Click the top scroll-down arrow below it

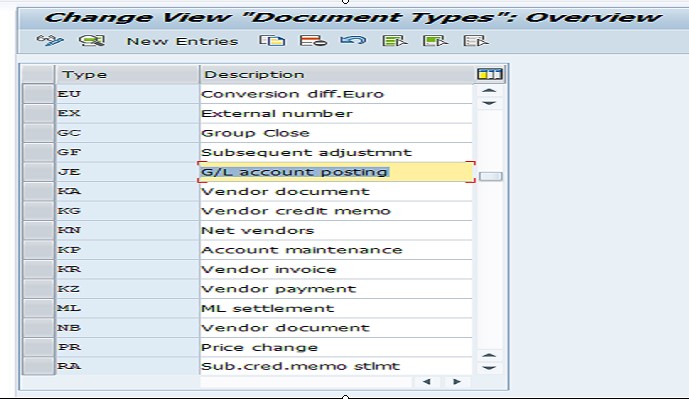[x=489, y=103]
